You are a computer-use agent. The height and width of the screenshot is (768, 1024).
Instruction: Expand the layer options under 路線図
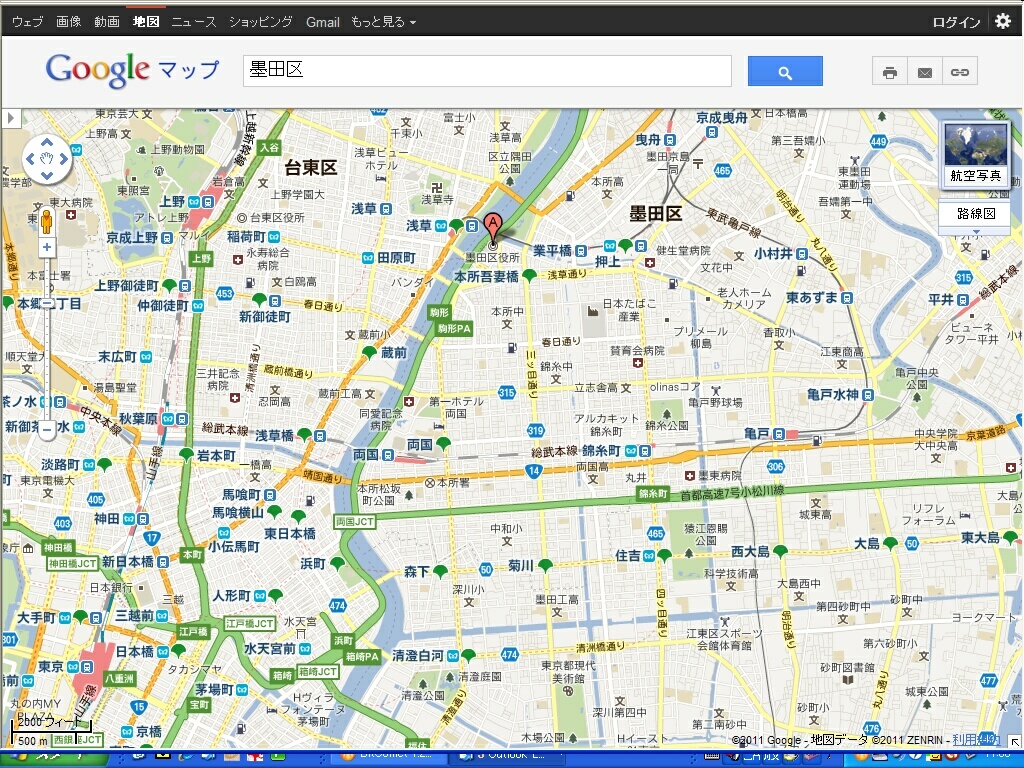[975, 231]
